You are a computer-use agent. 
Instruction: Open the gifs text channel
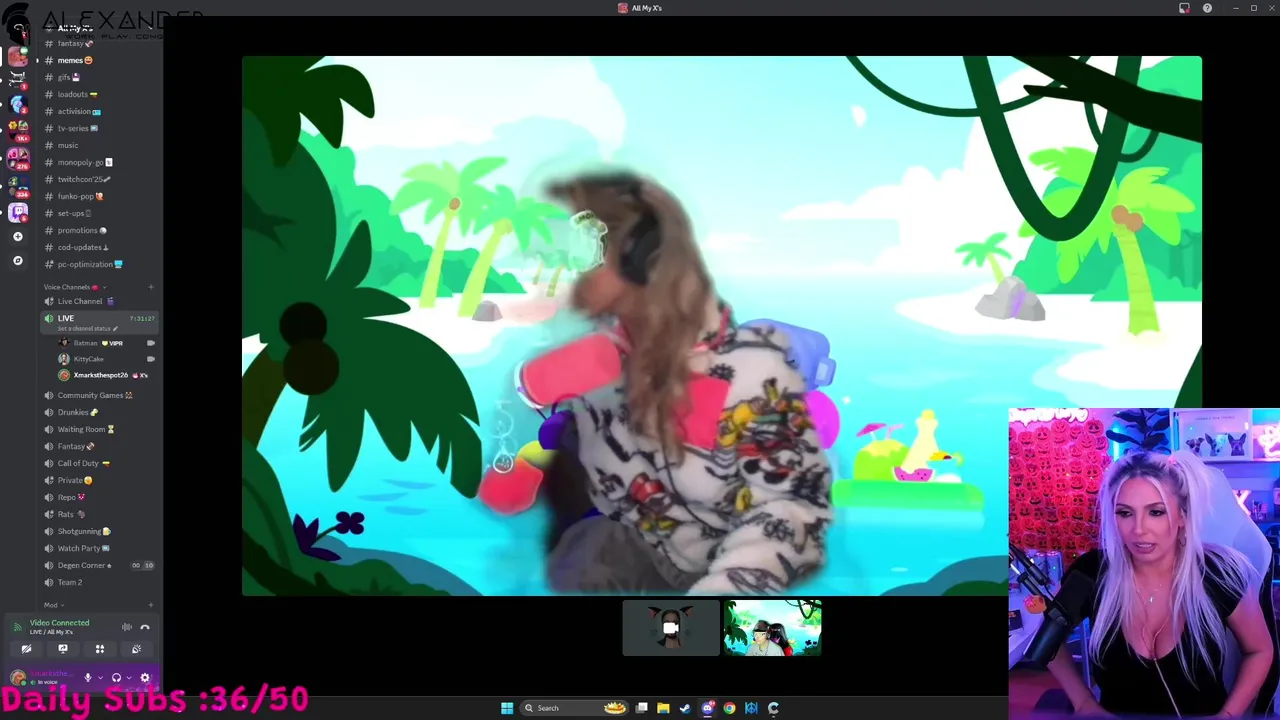click(98, 77)
